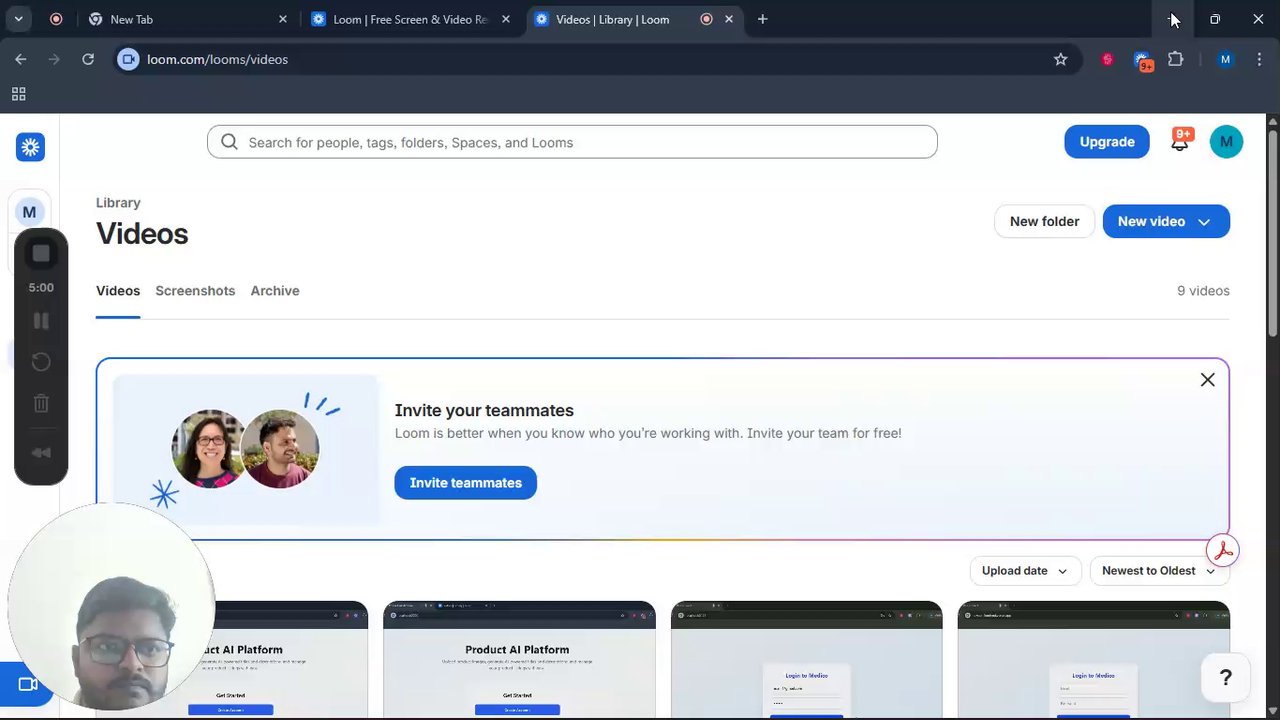Screen dimensions: 1280x720
Task: Reload the current page
Action: pyautogui.click(x=88, y=59)
